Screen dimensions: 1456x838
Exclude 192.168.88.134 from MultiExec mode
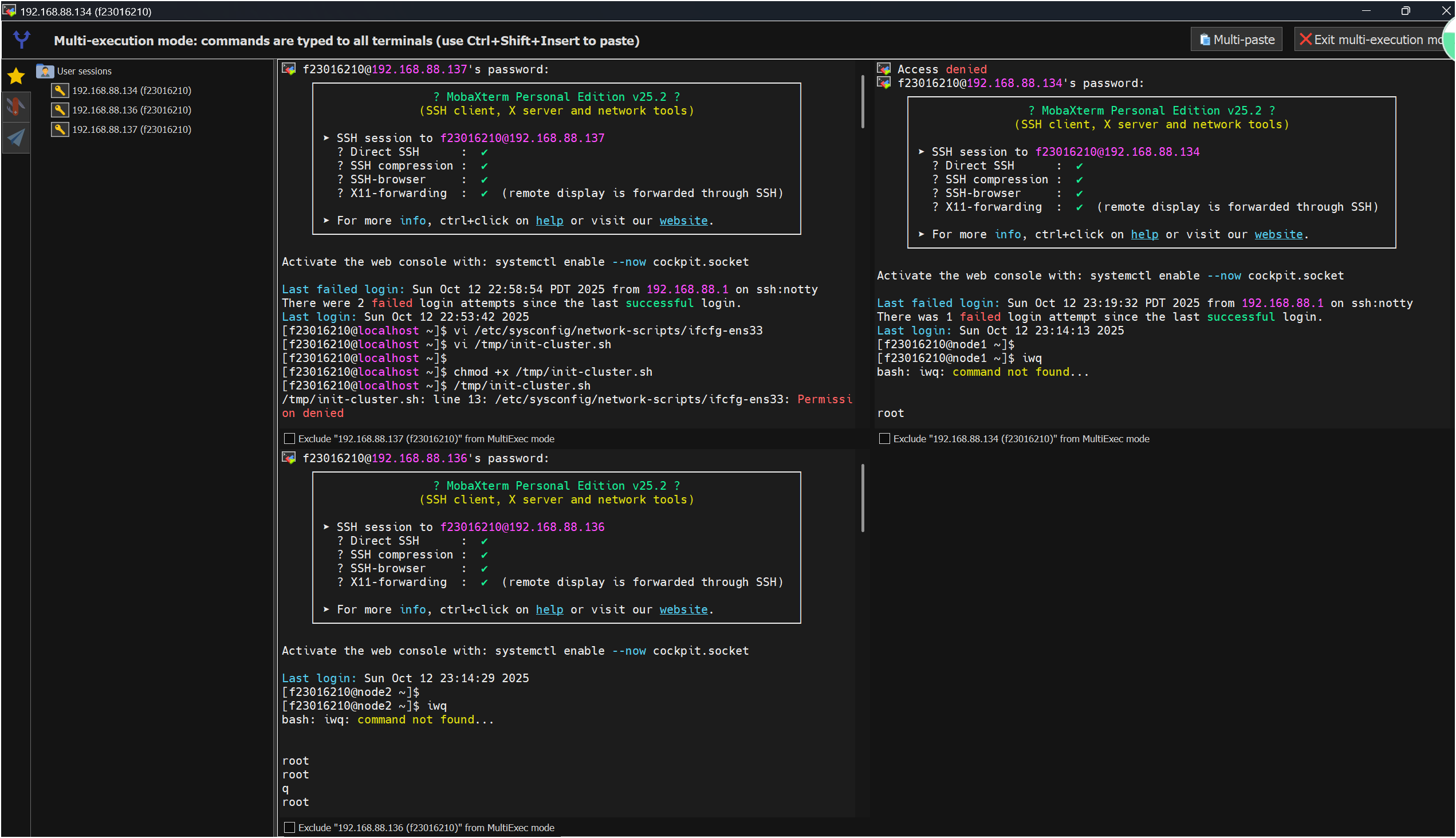[x=884, y=439]
